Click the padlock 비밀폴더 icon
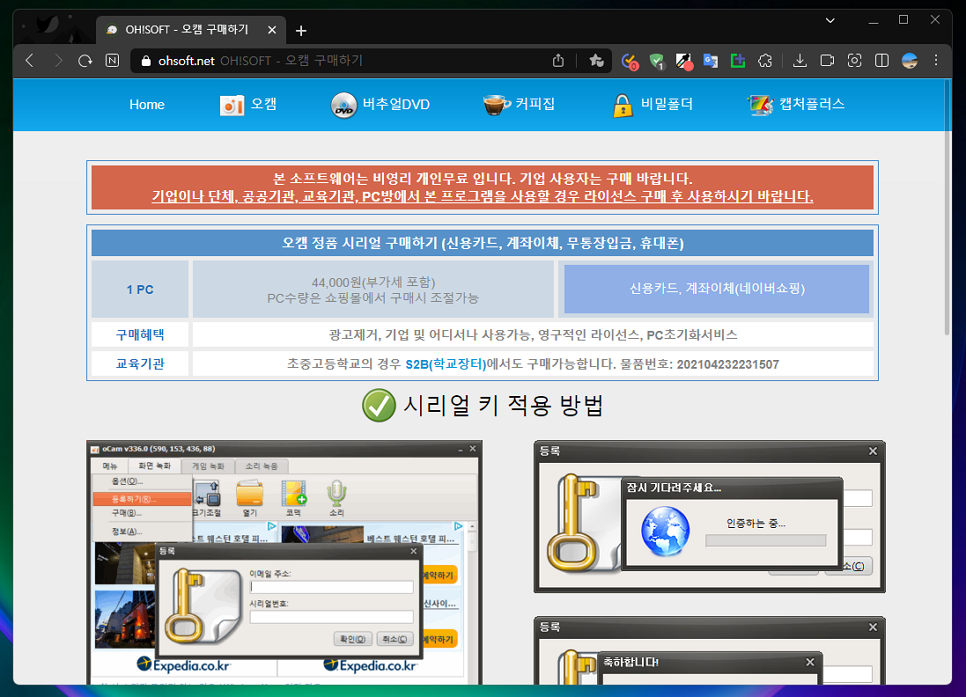966x697 pixels. 623,105
